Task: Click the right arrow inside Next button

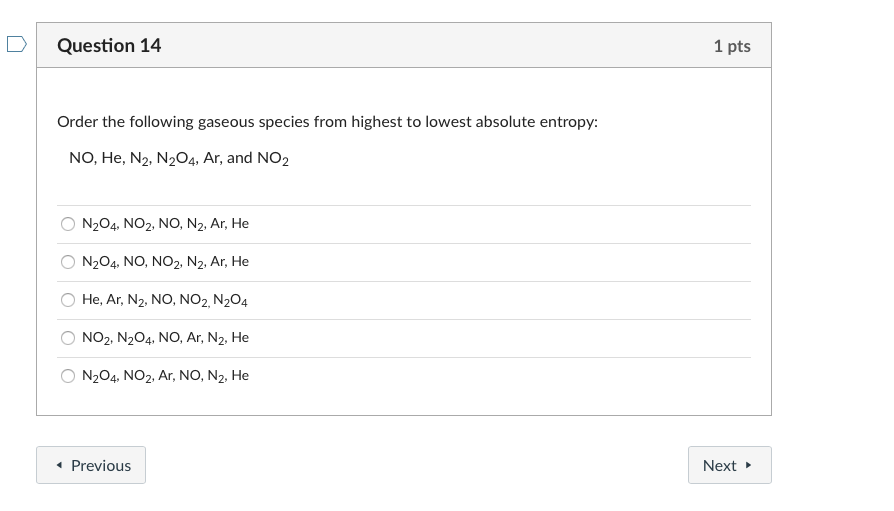Action: 748,466
